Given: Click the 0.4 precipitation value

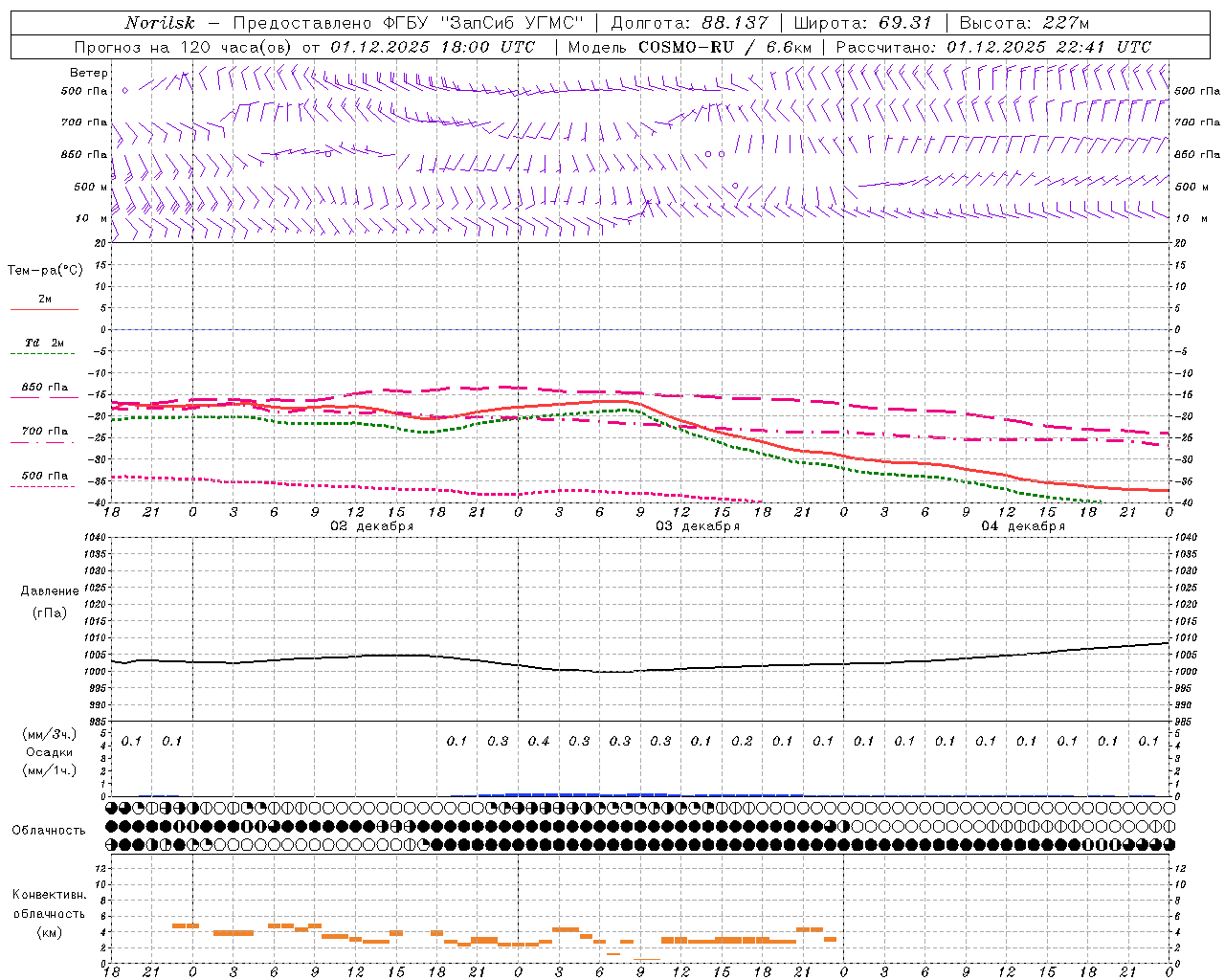Looking at the screenshot, I should pos(539,741).
